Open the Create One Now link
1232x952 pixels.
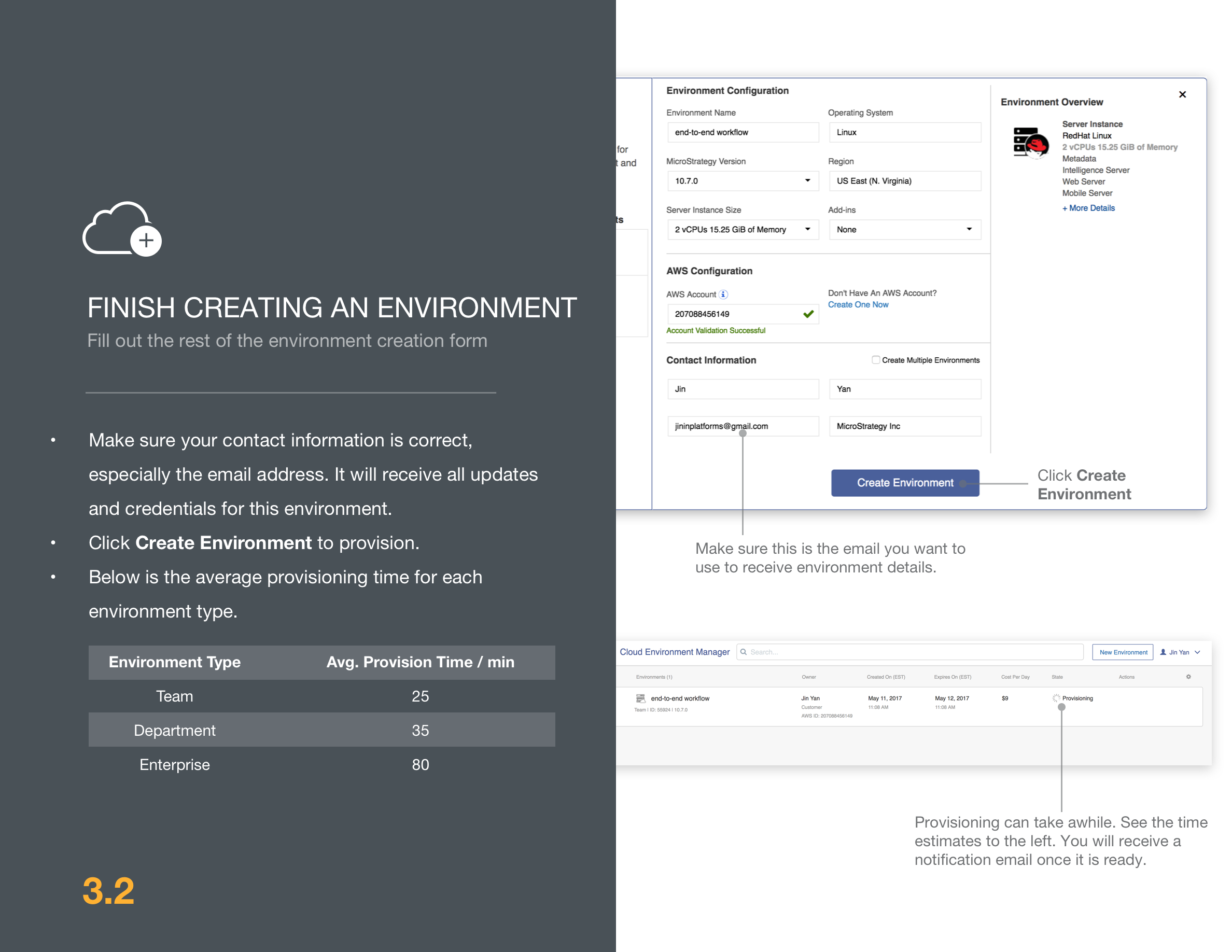click(858, 304)
